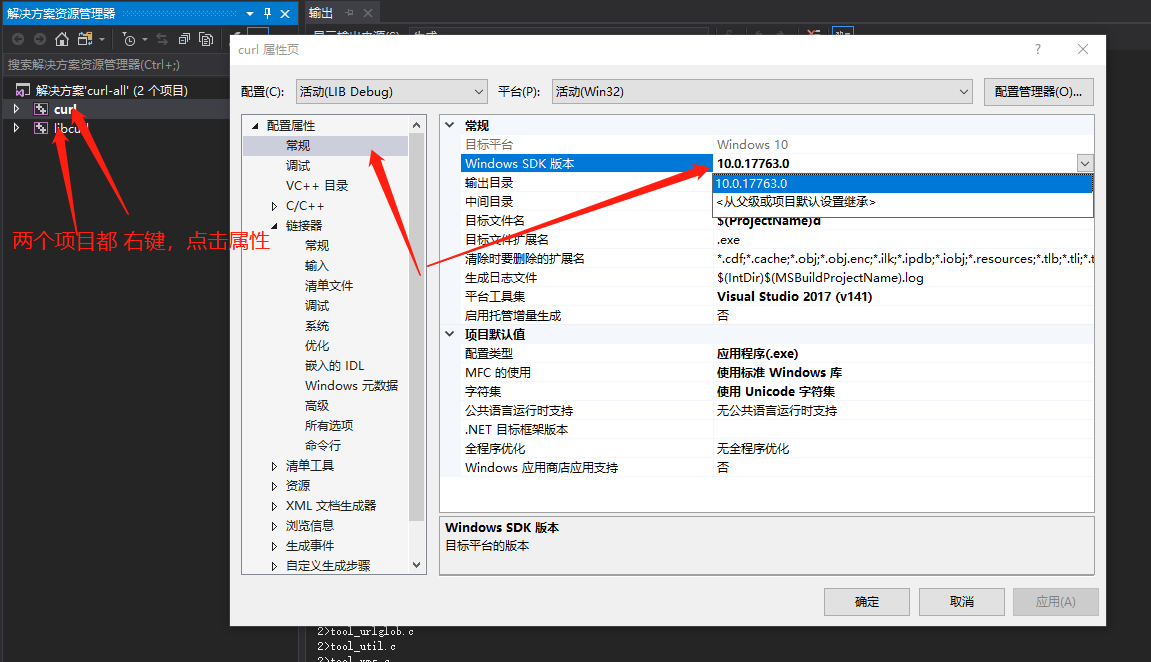Open the 配置(C) configuration dropdown
The image size is (1151, 662).
click(391, 92)
